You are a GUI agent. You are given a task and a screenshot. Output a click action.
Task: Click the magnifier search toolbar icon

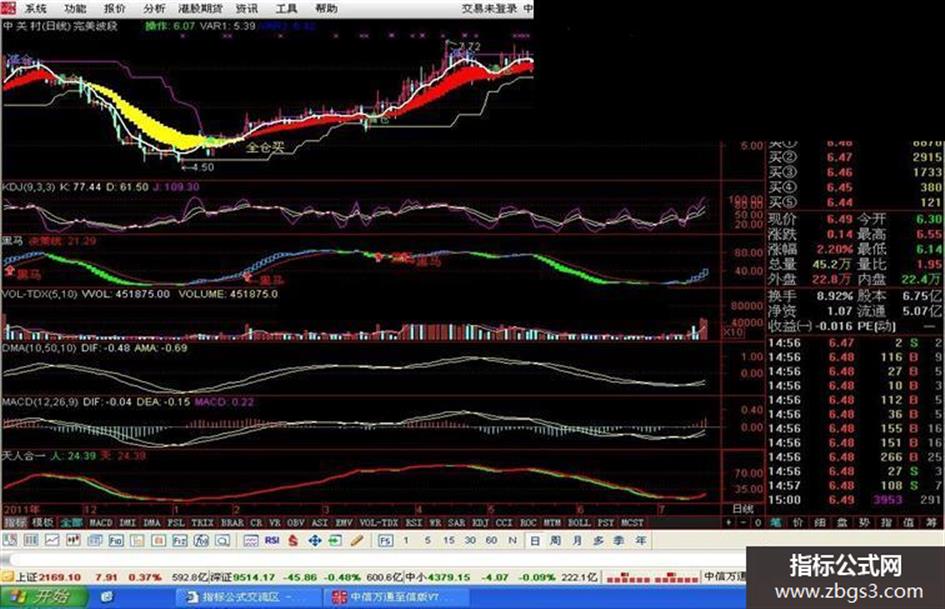pyautogui.click(x=222, y=540)
